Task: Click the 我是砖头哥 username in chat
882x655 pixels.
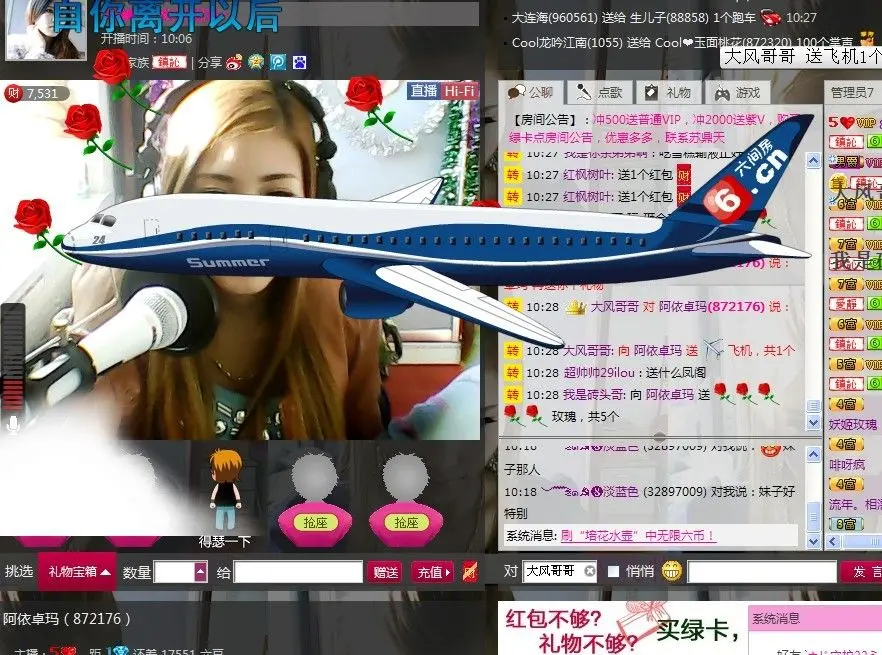Action: [x=595, y=394]
